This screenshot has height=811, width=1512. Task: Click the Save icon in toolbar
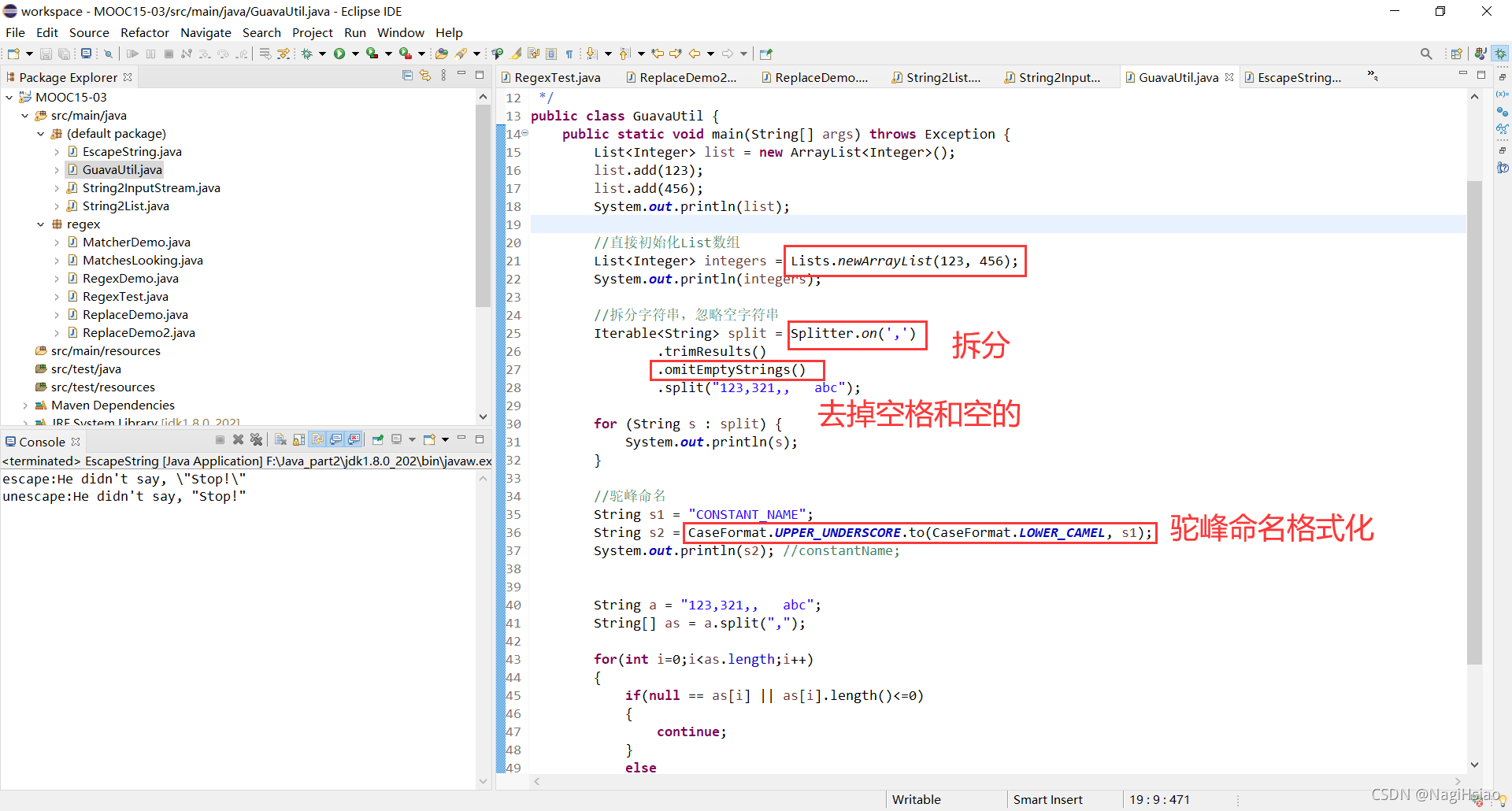tap(46, 54)
